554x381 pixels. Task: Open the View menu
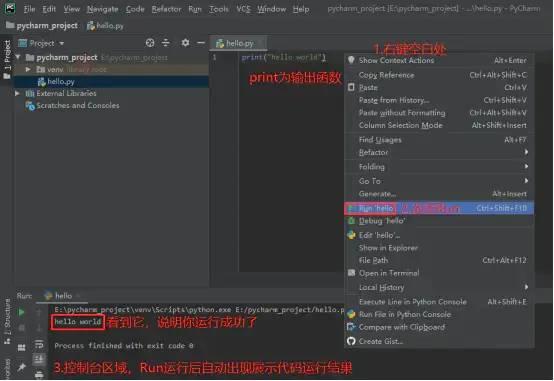(x=72, y=9)
